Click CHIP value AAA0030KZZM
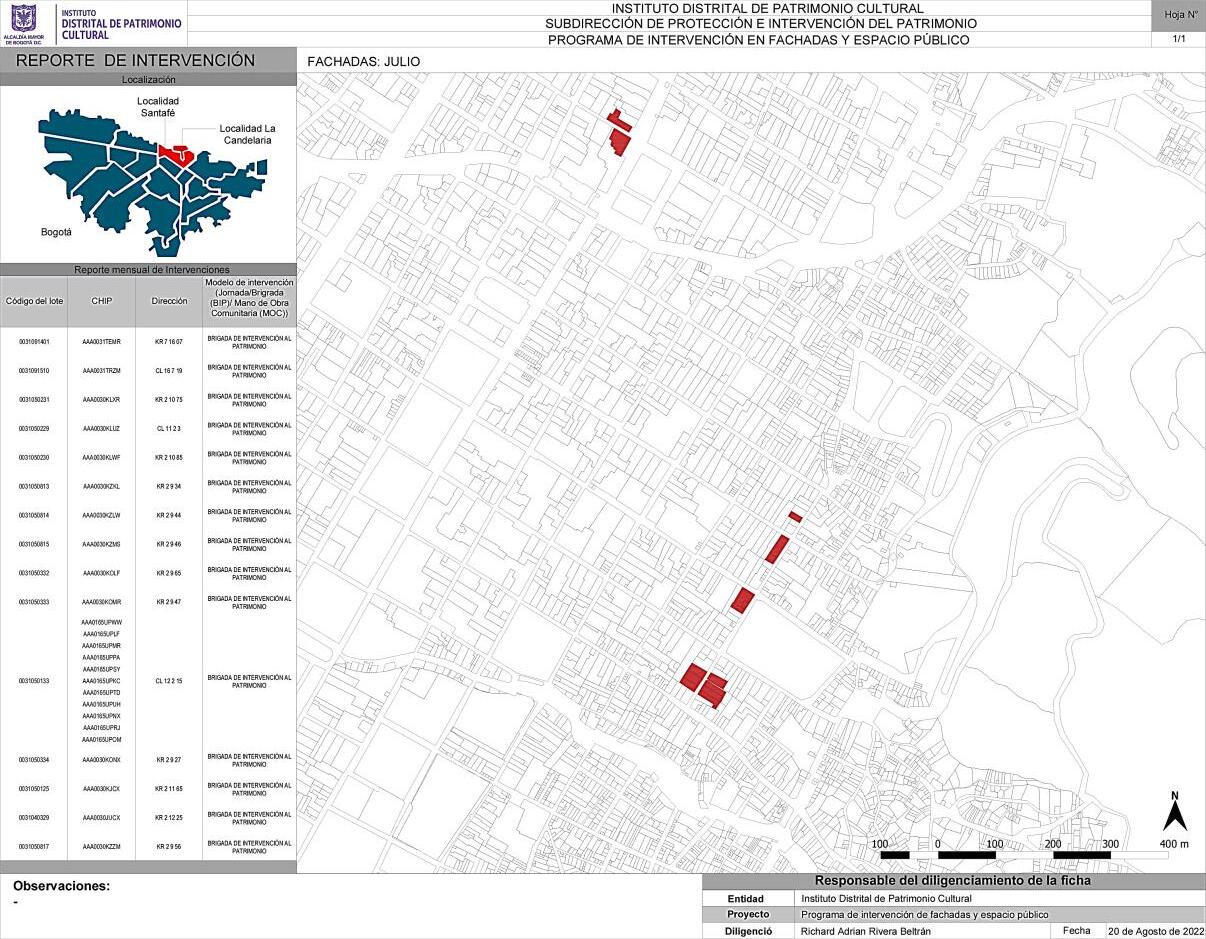The image size is (1206, 939). pyautogui.click(x=101, y=847)
